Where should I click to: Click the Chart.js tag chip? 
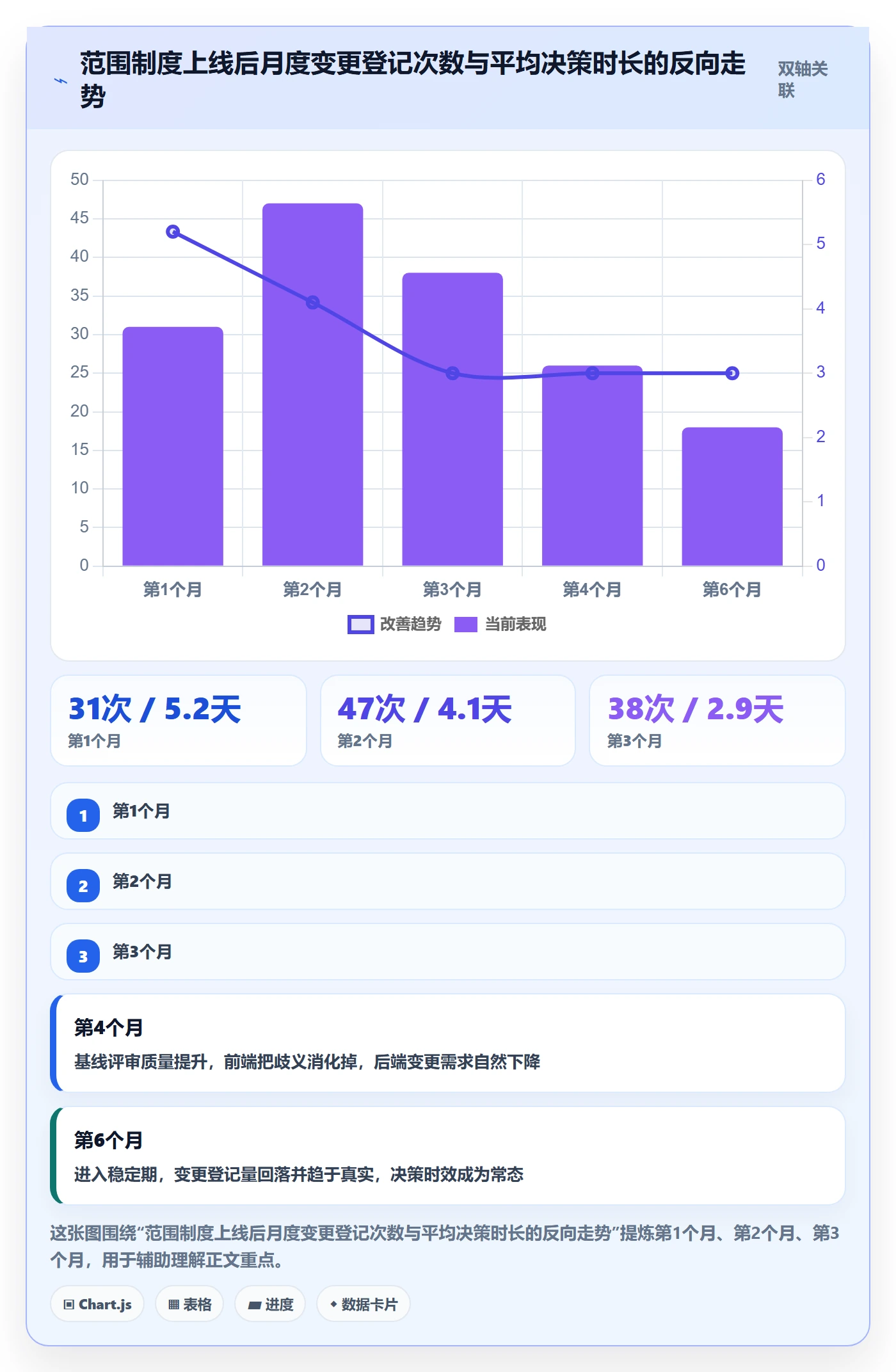pyautogui.click(x=97, y=1304)
